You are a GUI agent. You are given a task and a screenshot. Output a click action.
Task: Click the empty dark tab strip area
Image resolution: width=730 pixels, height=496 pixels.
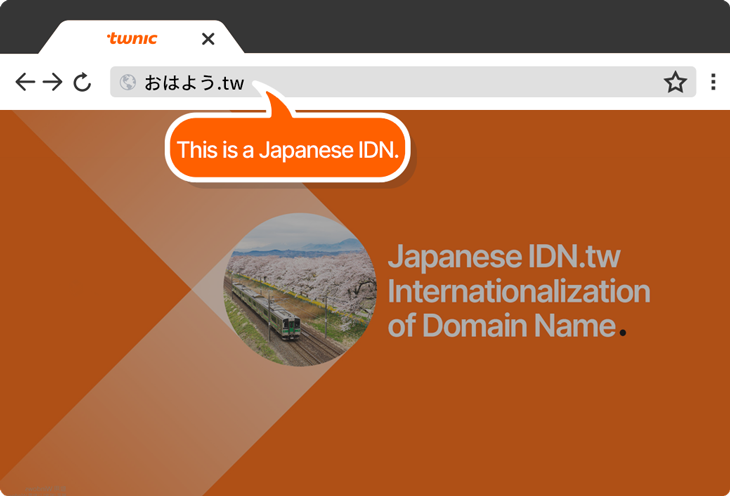click(480, 26)
